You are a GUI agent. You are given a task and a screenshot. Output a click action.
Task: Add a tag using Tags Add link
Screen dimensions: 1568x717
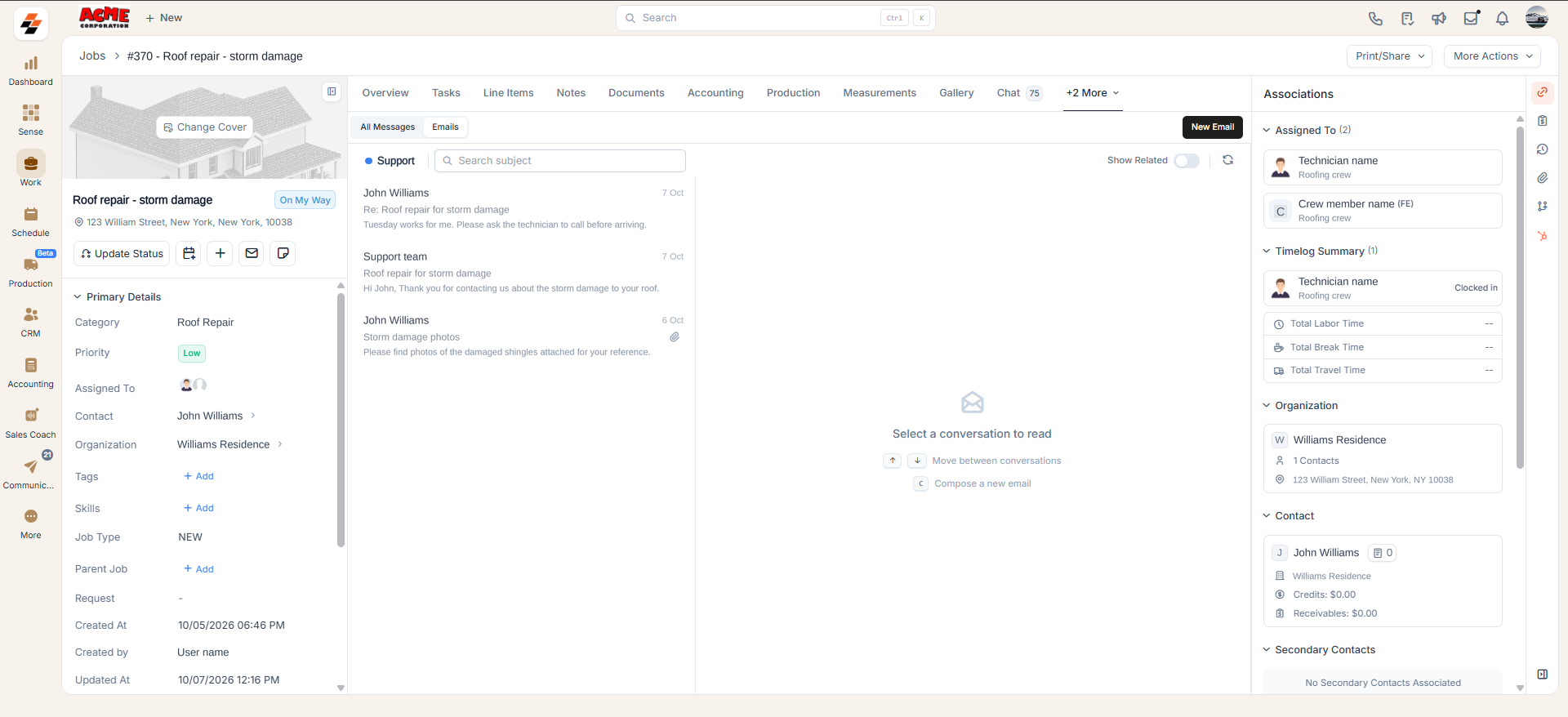(x=199, y=476)
